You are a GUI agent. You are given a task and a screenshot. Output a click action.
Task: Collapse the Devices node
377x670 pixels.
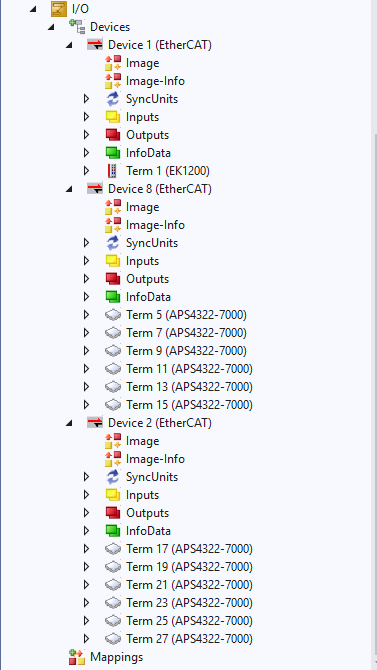click(x=51, y=27)
